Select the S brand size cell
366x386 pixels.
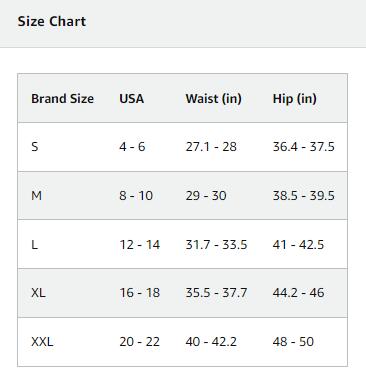35,147
